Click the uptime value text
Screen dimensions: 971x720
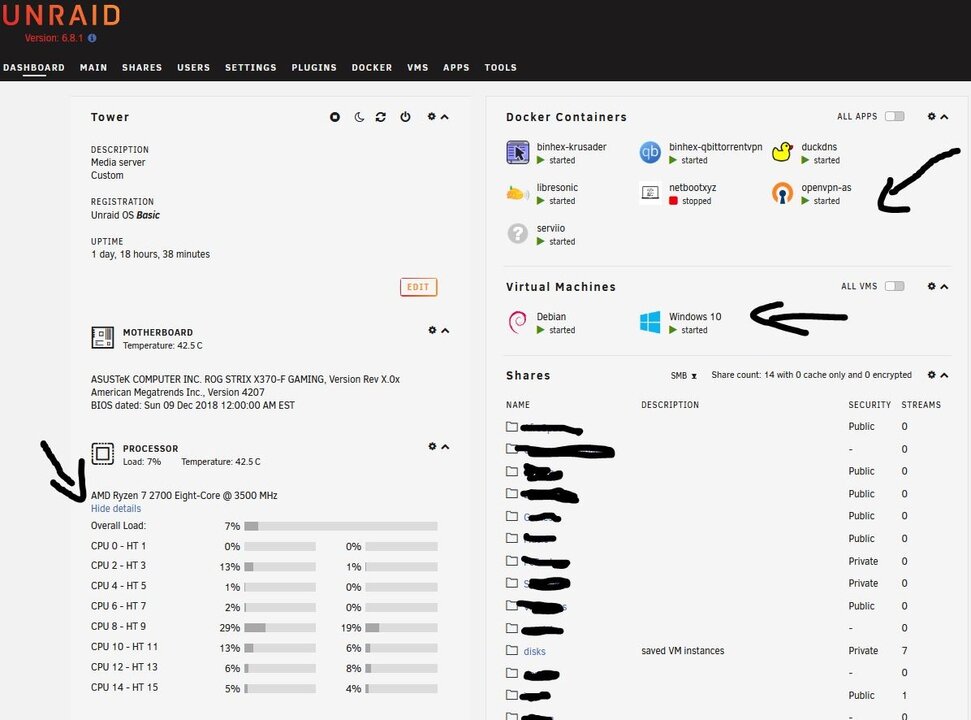click(150, 254)
